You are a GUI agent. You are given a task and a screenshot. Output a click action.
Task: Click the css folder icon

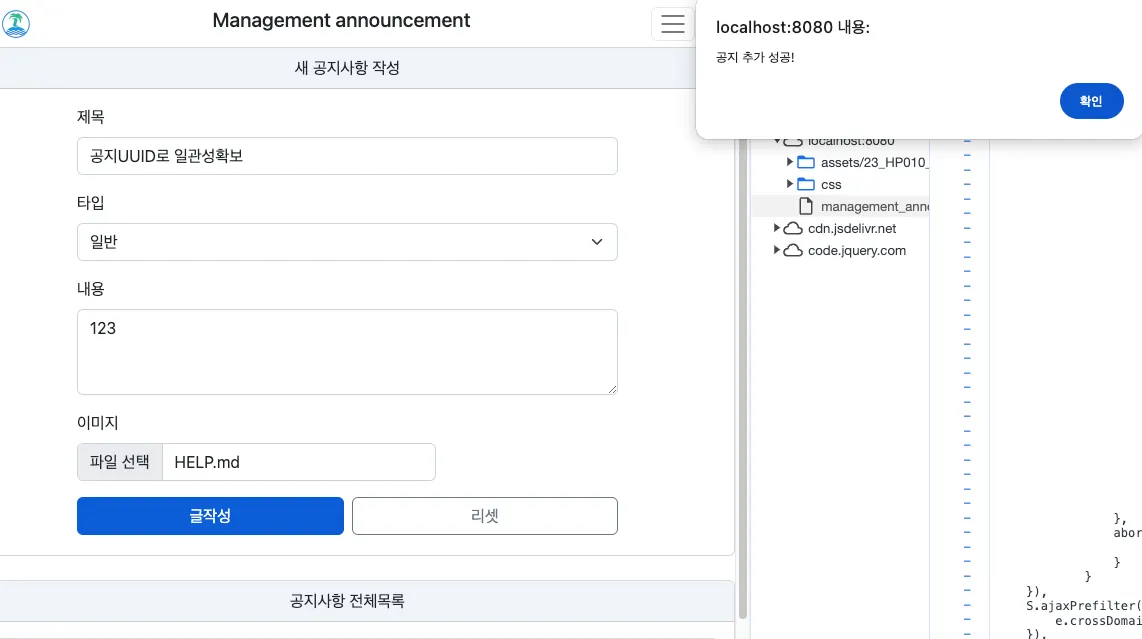tap(806, 184)
